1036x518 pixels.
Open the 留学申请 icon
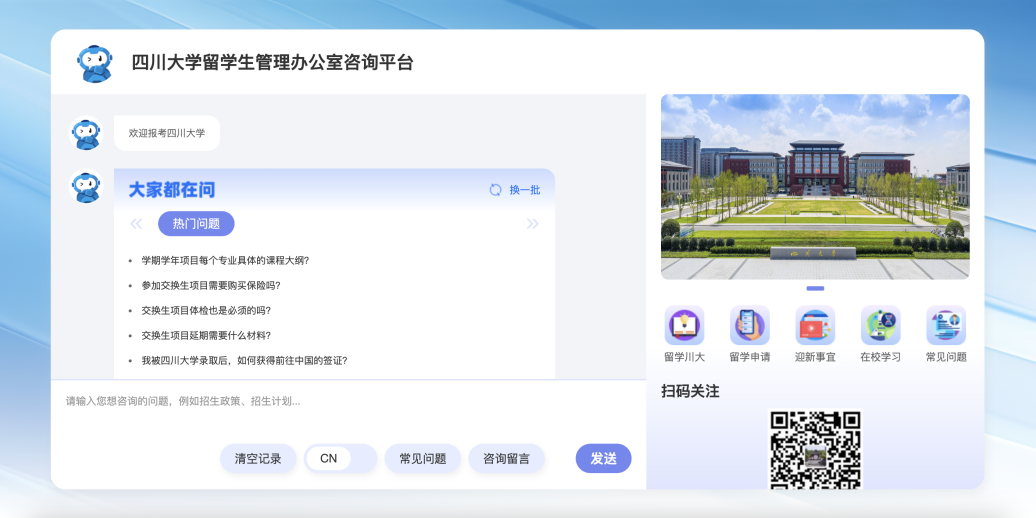point(749,326)
